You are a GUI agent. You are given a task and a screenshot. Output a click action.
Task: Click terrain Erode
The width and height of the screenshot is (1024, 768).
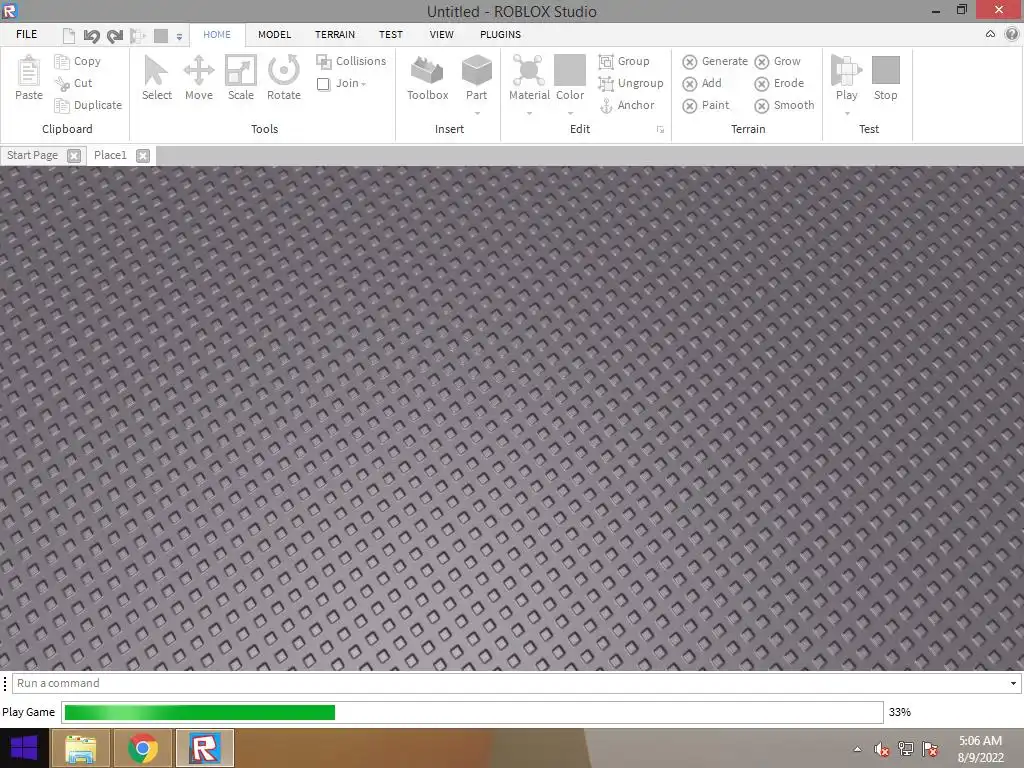click(779, 84)
